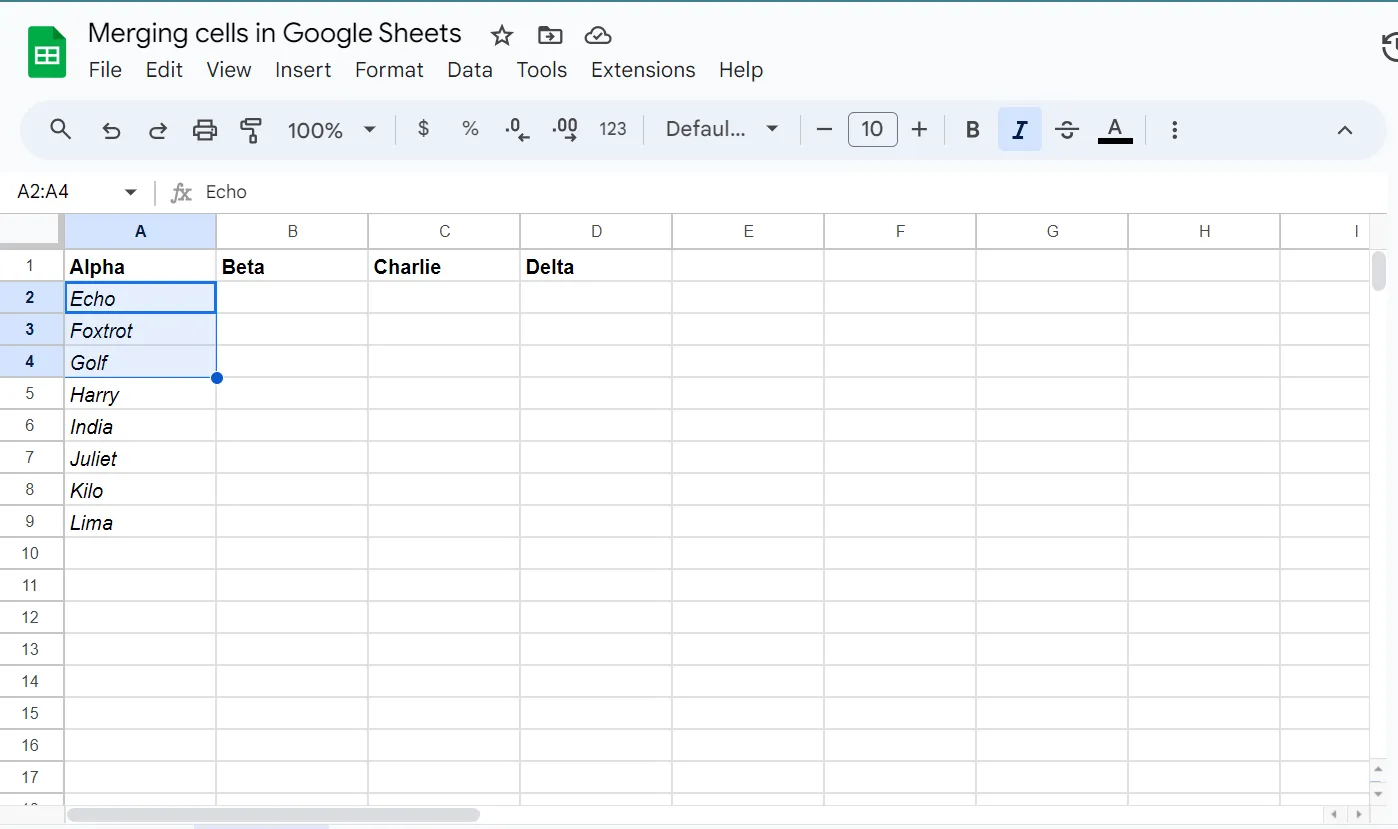Click the document title text
This screenshot has height=829, width=1398.
275,33
